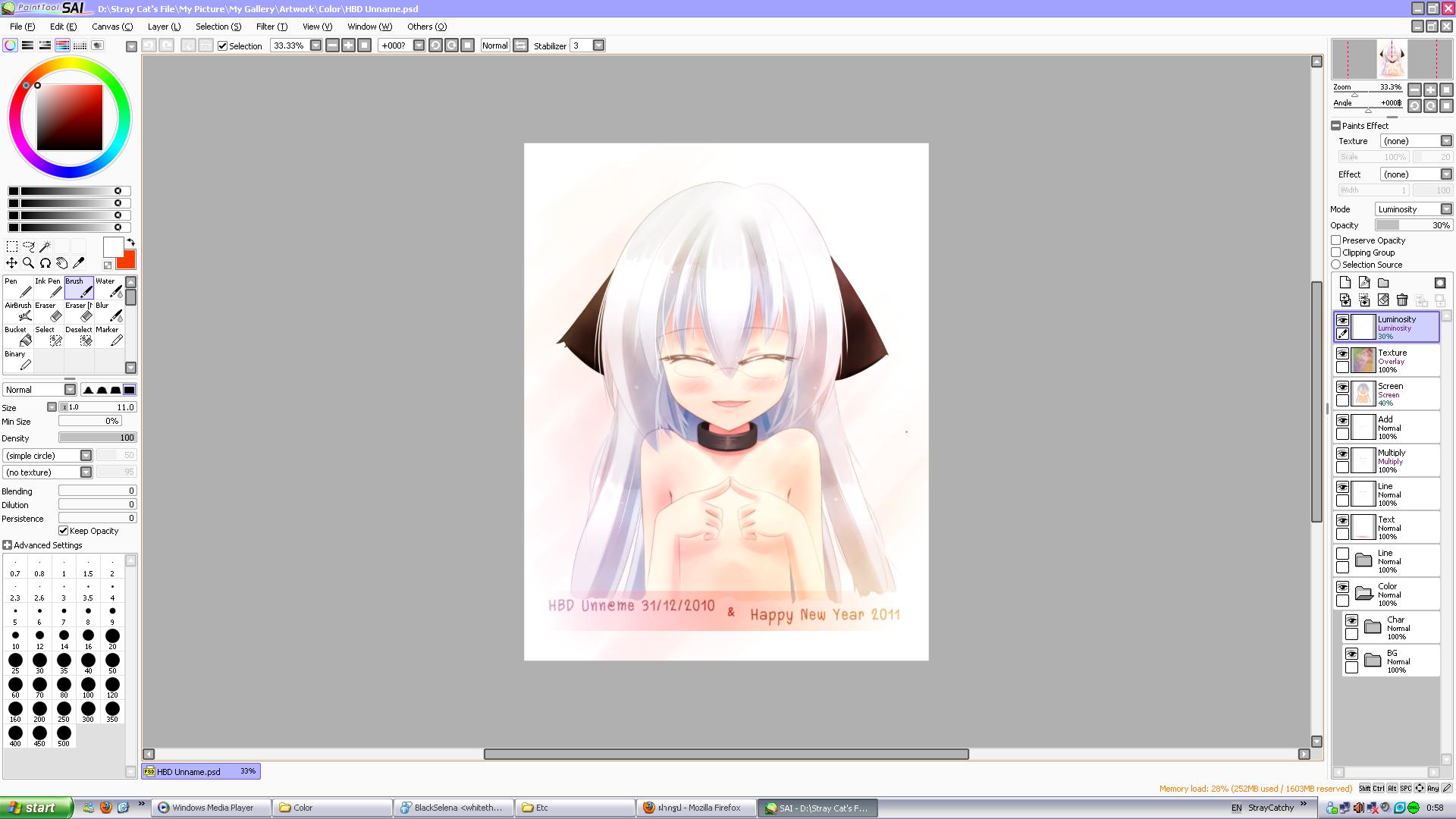Select the Rotate view tool
Screen dimensions: 1456x819
[x=45, y=263]
